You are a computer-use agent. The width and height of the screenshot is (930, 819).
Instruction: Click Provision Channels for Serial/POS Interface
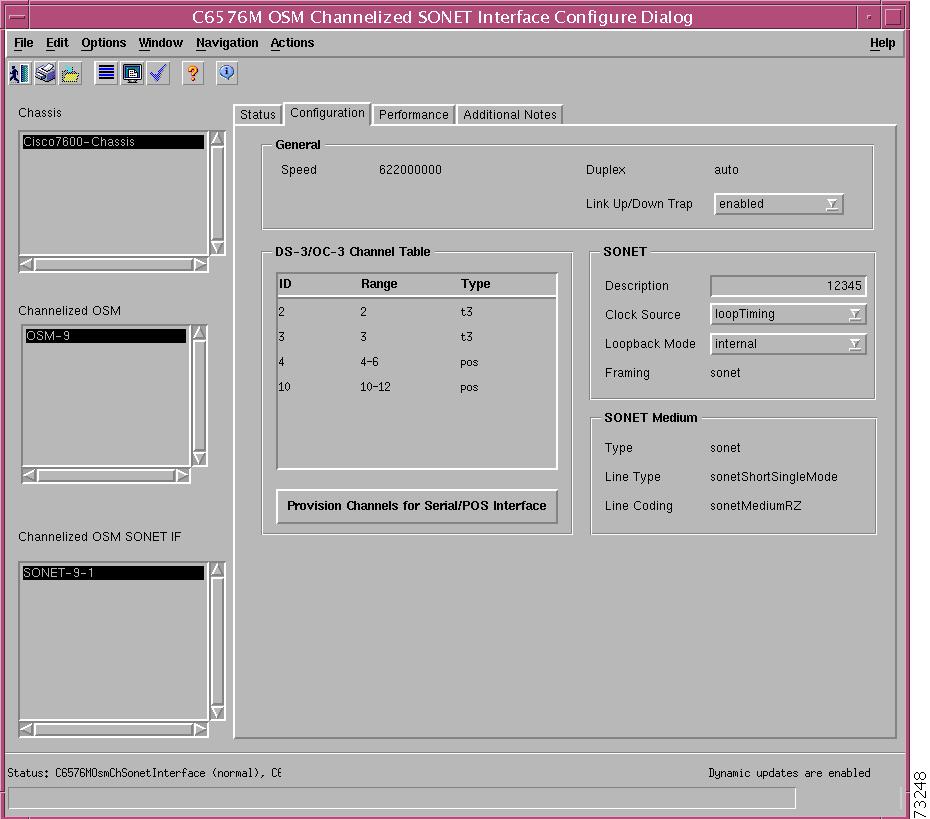pos(417,506)
